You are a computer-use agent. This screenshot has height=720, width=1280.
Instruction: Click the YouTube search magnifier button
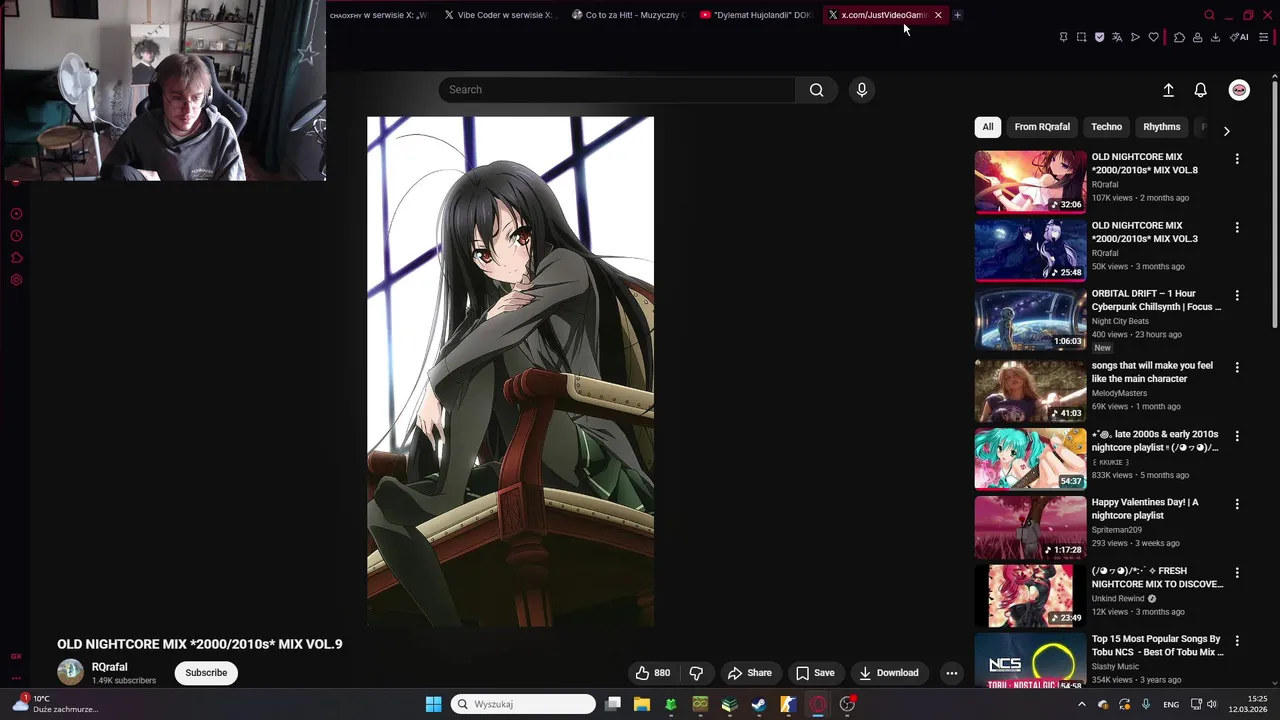[x=817, y=90]
